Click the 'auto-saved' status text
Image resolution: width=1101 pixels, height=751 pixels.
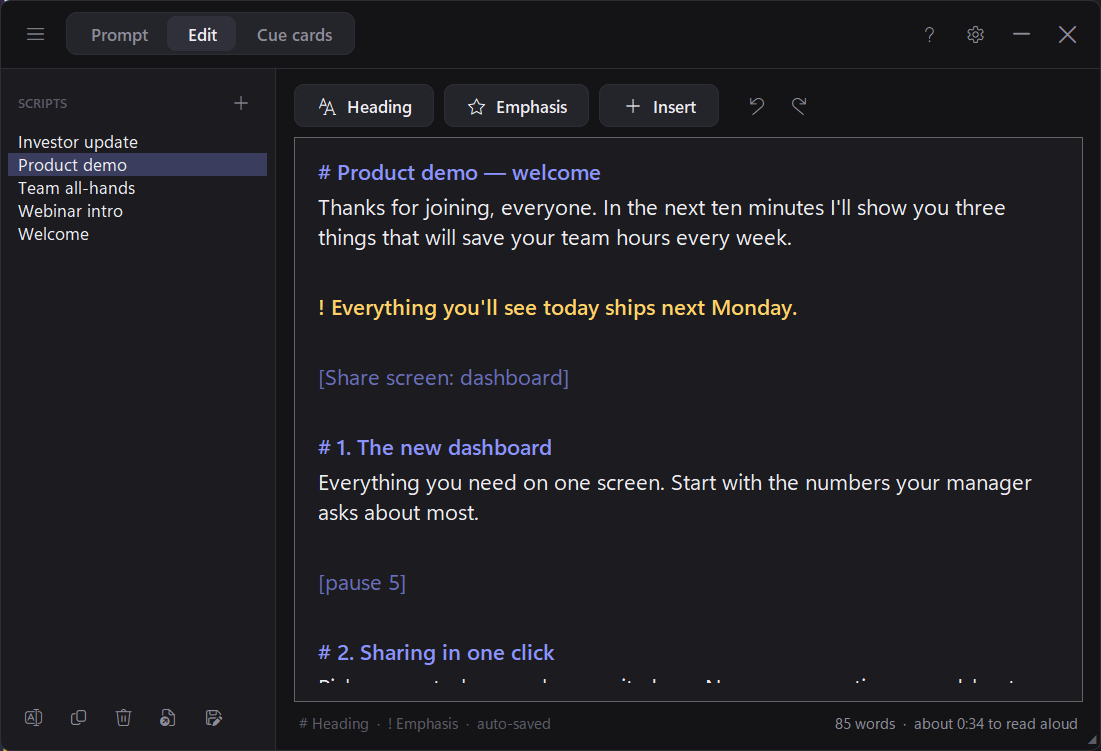click(513, 724)
